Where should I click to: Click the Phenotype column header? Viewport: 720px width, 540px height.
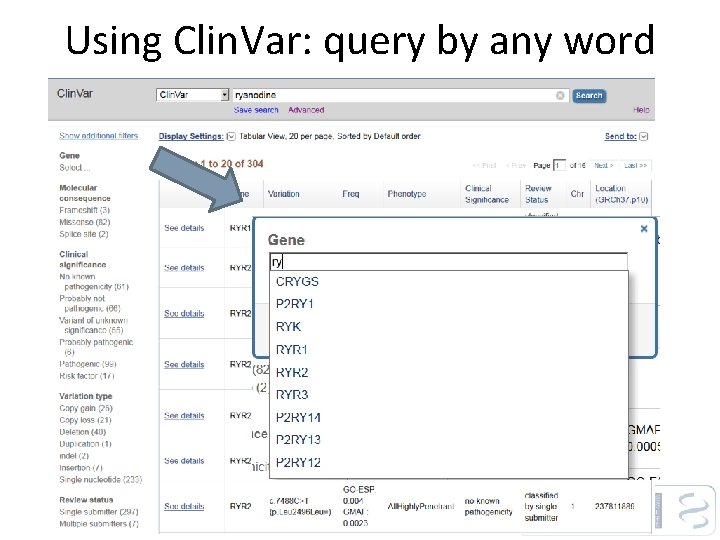click(407, 194)
